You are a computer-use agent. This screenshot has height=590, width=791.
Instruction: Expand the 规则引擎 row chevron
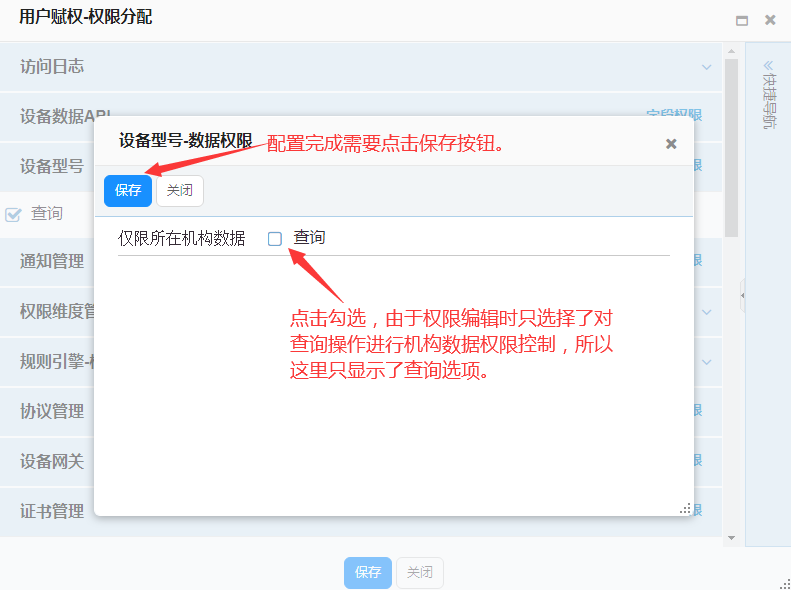tap(707, 361)
